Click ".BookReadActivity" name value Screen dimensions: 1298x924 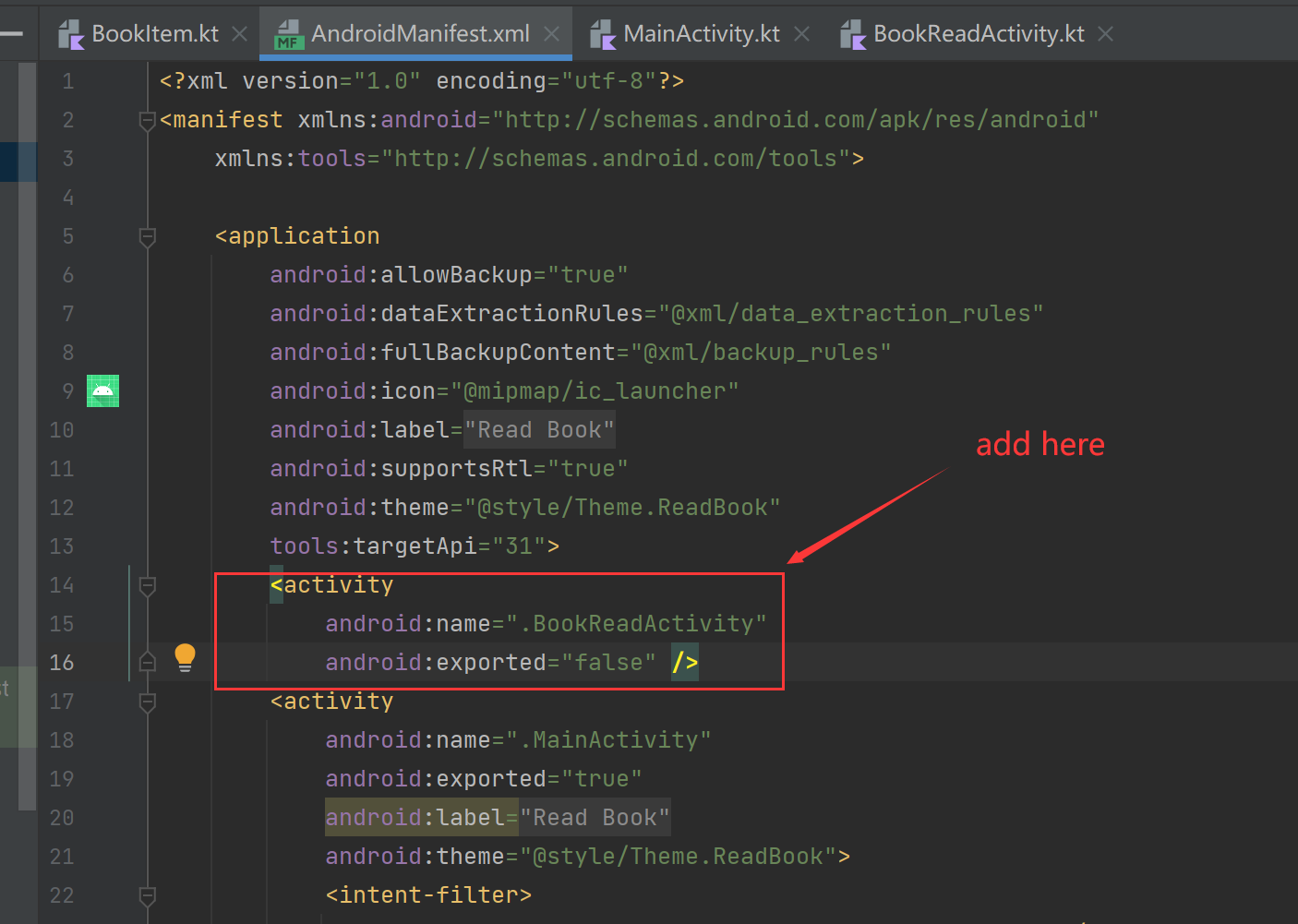636,624
